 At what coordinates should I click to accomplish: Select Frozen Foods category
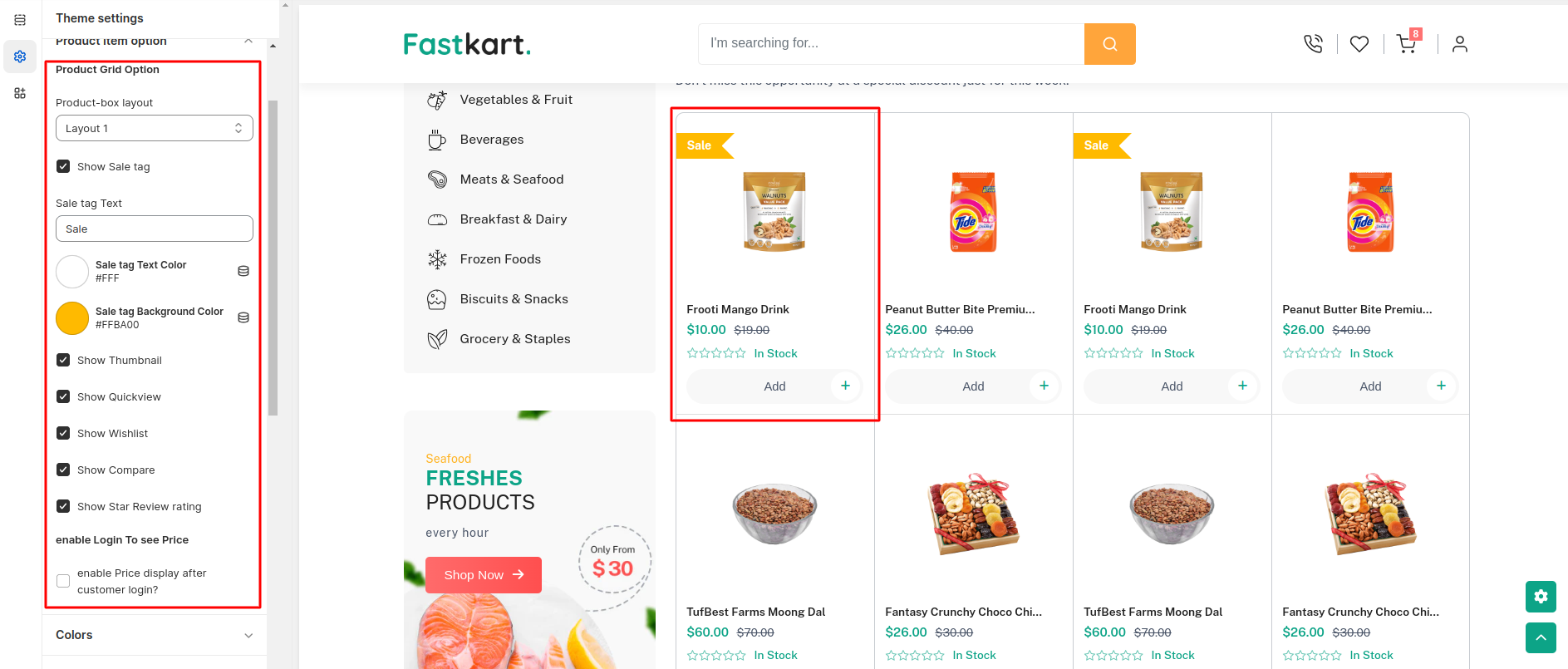coord(500,259)
